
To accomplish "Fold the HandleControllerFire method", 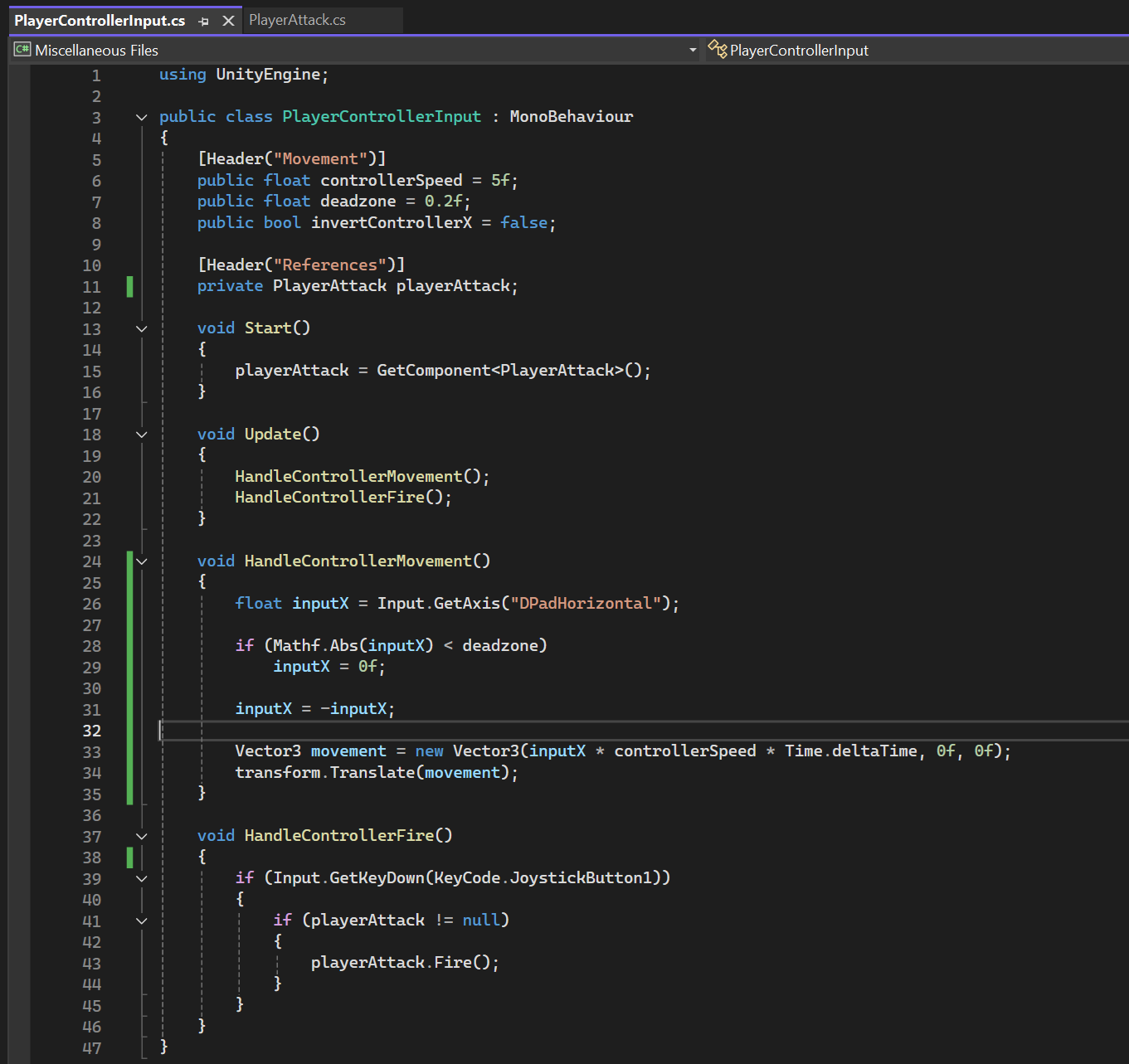I will coord(142,836).
